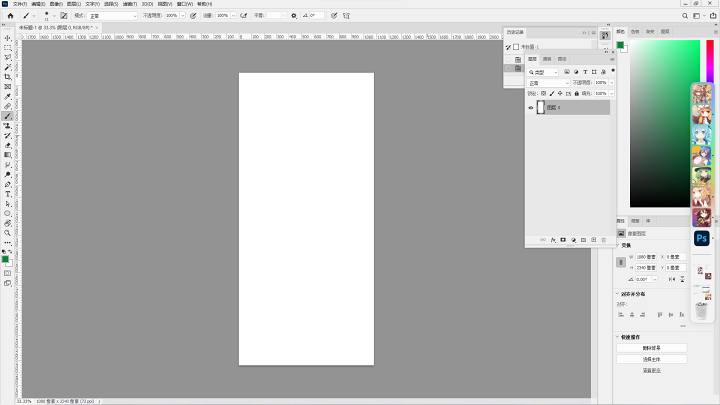
Task: Delete layer trash icon
Action: tap(603, 240)
